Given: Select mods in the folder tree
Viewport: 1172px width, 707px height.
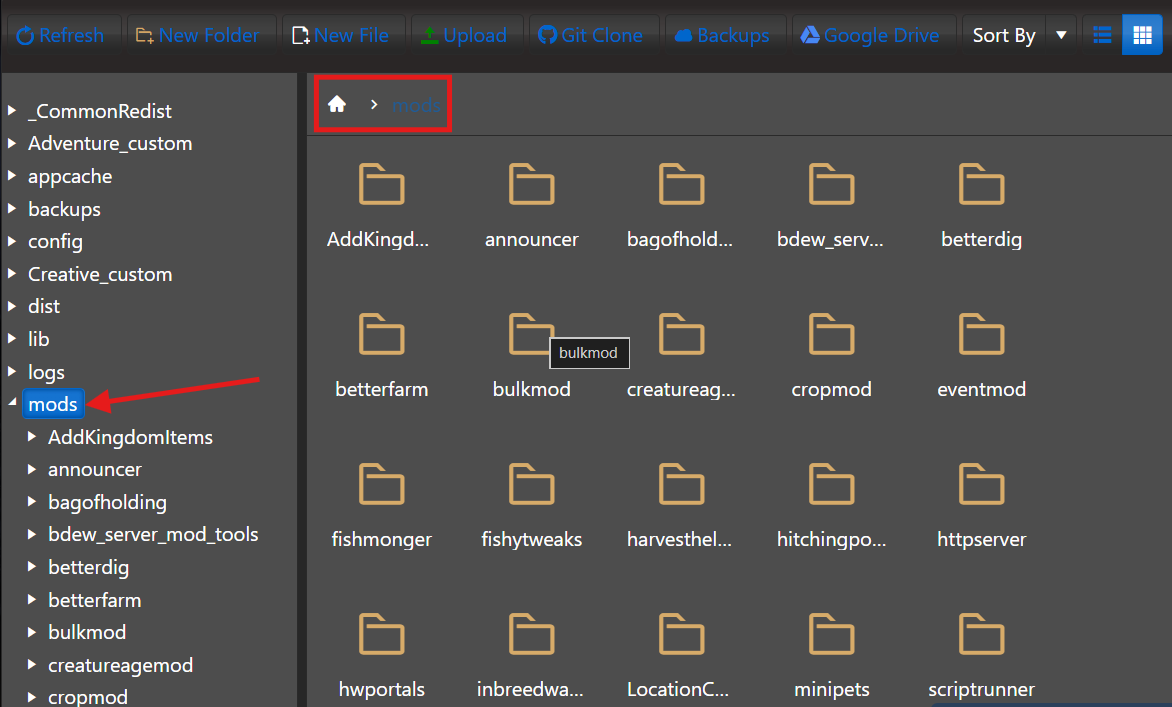Looking at the screenshot, I should tap(52, 404).
